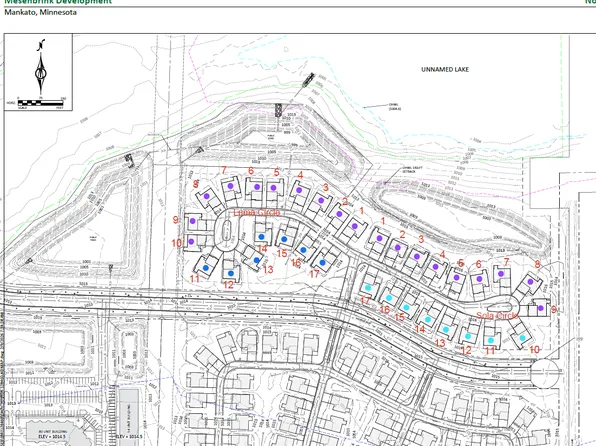
Task: Select cyan dot above Sola Circle lot 17
Action: 368,288
